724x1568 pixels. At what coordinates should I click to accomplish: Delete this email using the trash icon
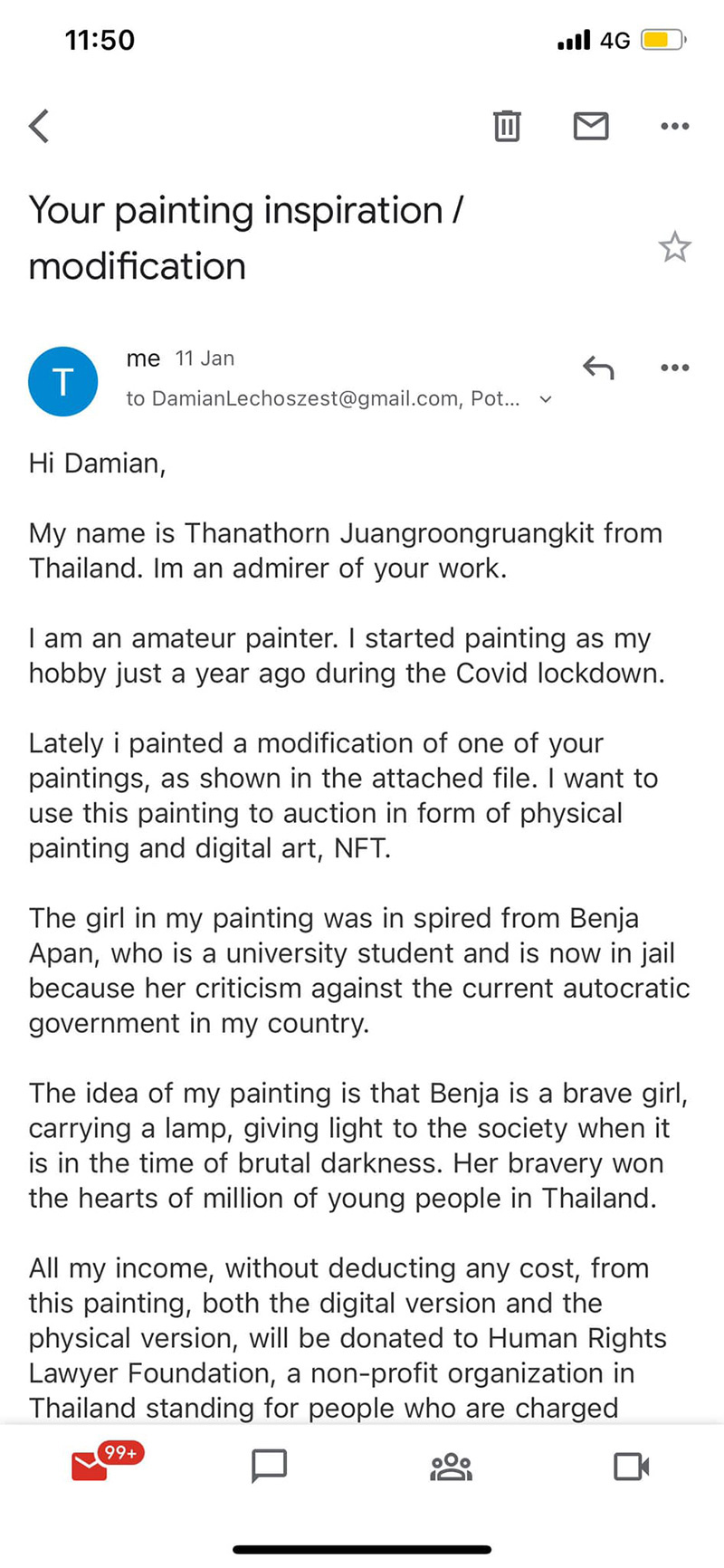pyautogui.click(x=507, y=126)
